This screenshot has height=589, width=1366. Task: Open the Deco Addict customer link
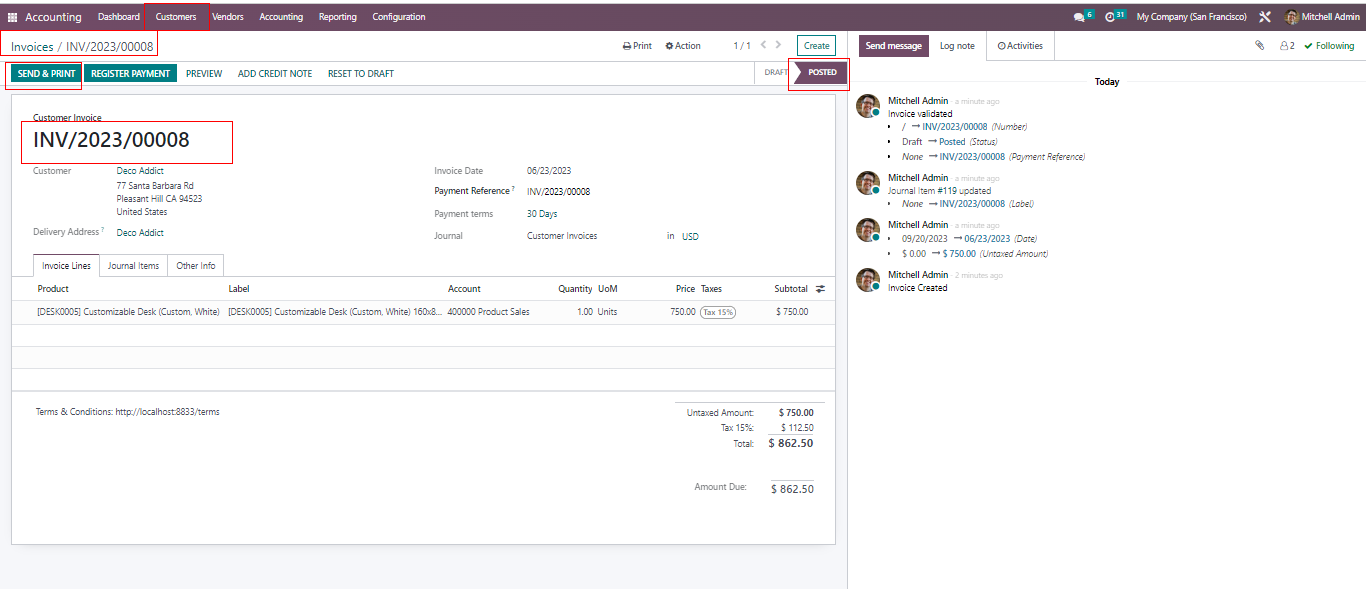click(x=140, y=171)
